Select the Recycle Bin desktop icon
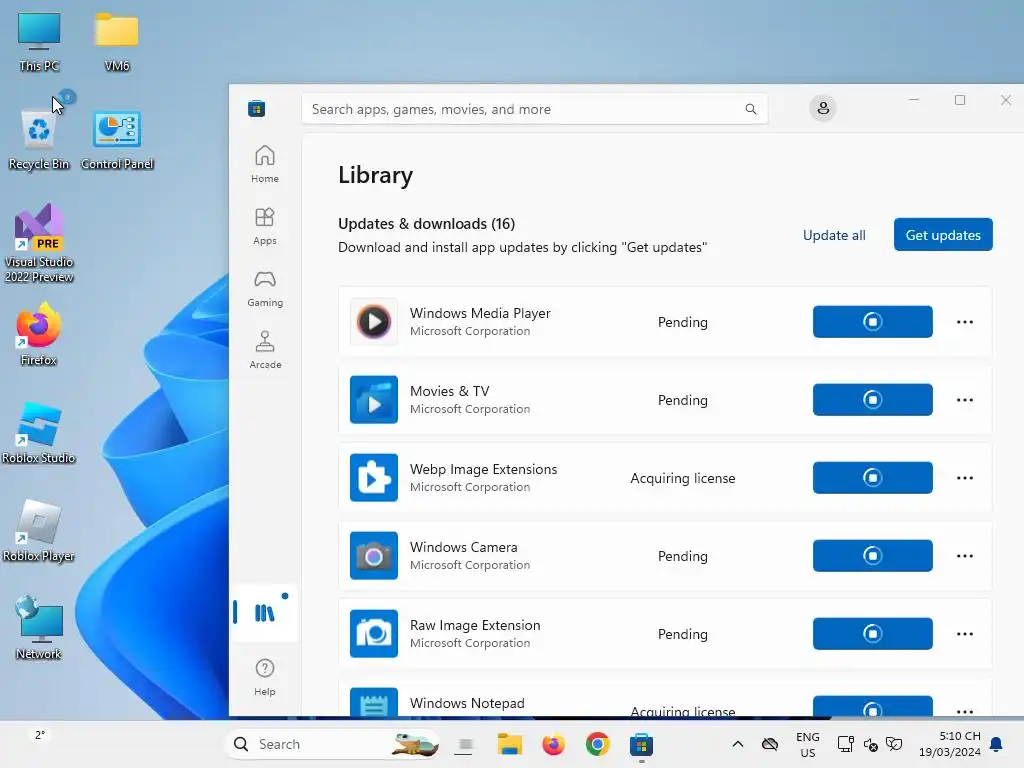Image resolution: width=1024 pixels, height=768 pixels. coord(39,140)
